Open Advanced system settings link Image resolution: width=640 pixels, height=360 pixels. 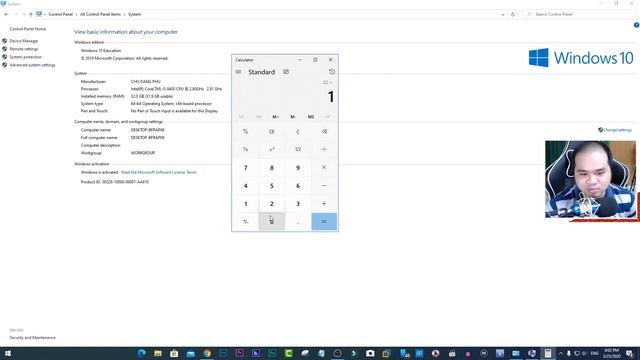click(32, 65)
